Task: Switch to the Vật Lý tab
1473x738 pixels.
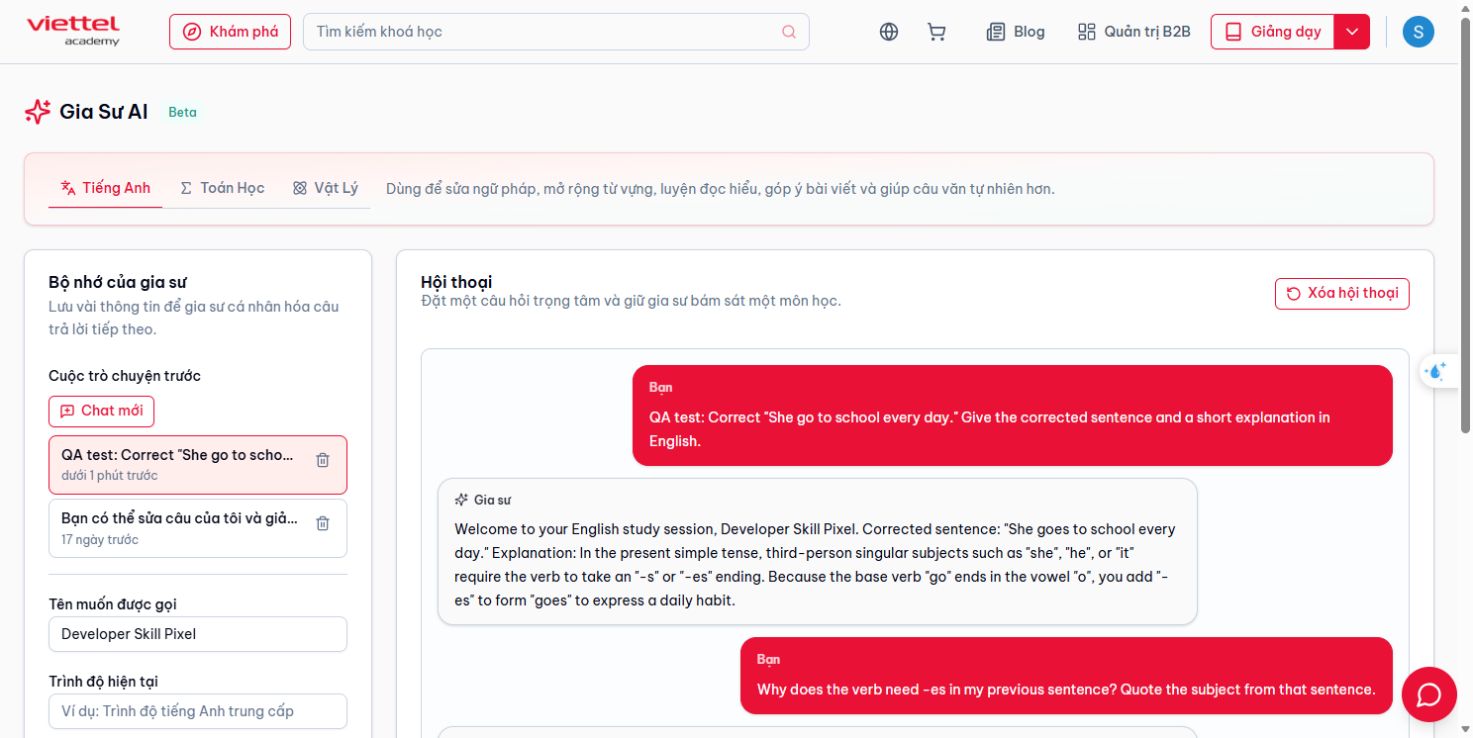Action: (325, 188)
